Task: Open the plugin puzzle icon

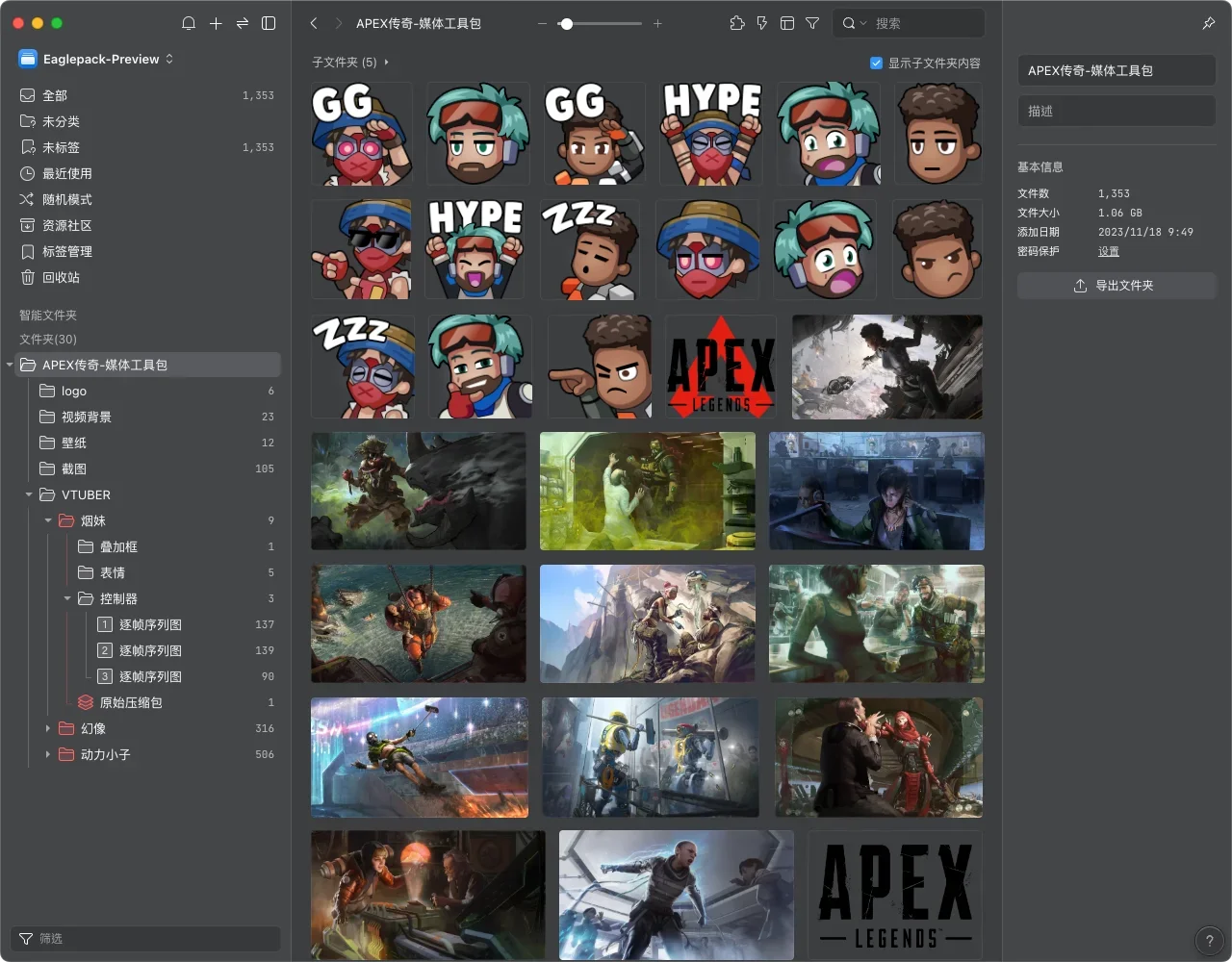Action: 737,23
